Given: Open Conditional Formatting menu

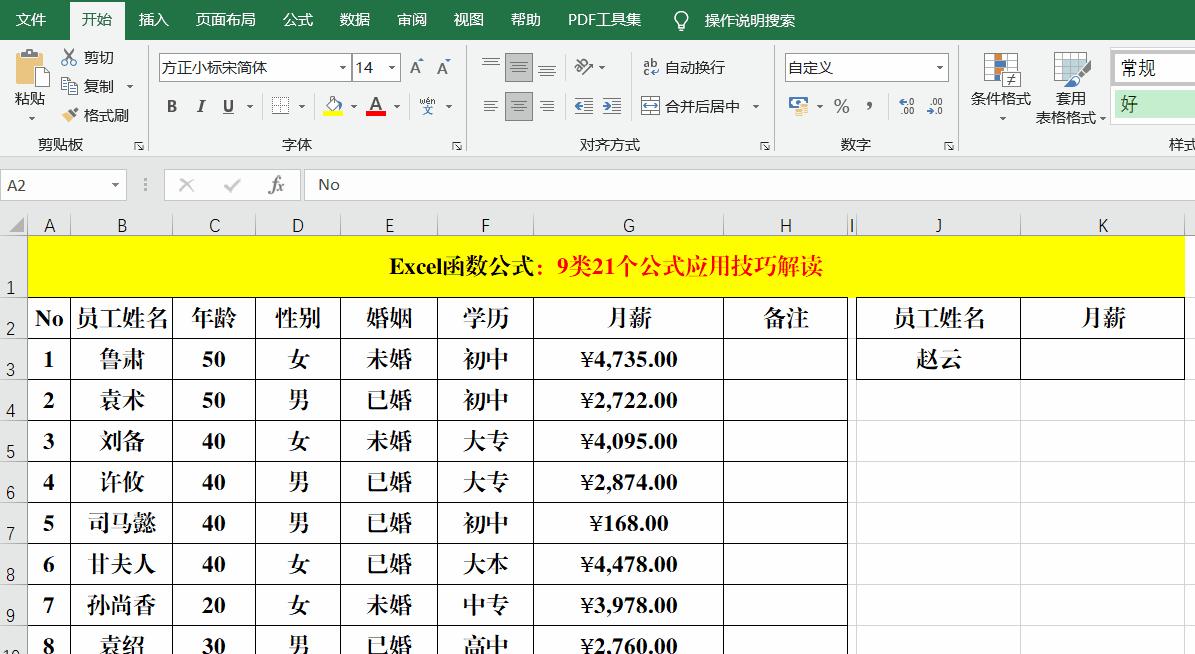Looking at the screenshot, I should pyautogui.click(x=1001, y=86).
